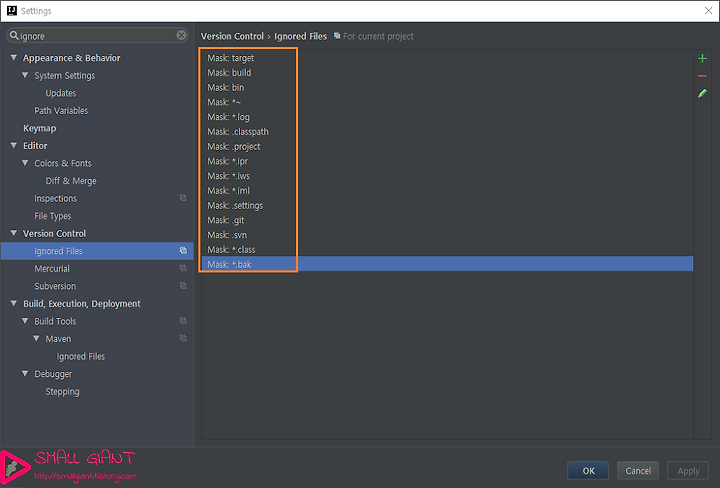Select the 'Mask: .project' entry

click(x=447, y=146)
